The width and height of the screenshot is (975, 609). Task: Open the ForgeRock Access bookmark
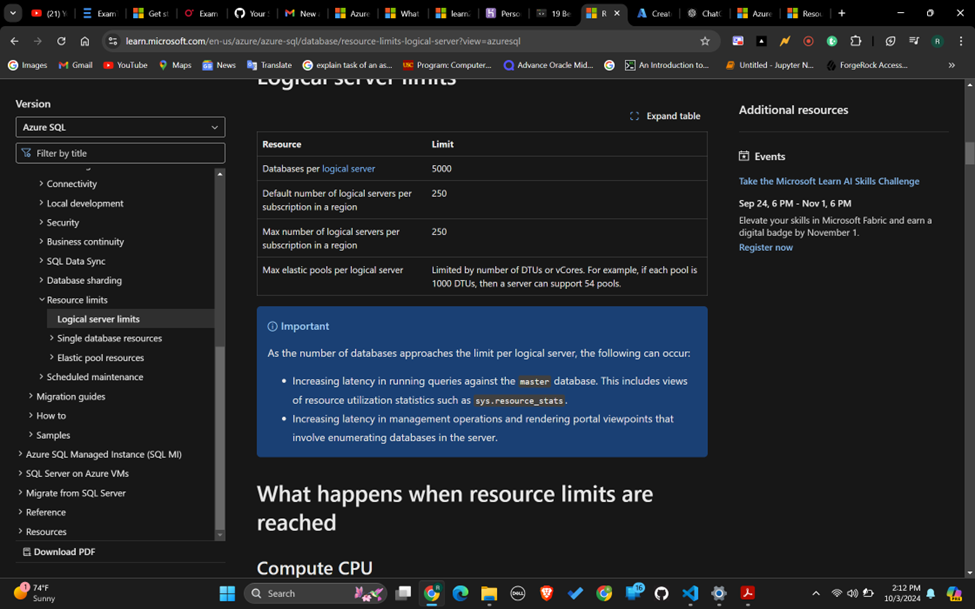click(x=867, y=65)
